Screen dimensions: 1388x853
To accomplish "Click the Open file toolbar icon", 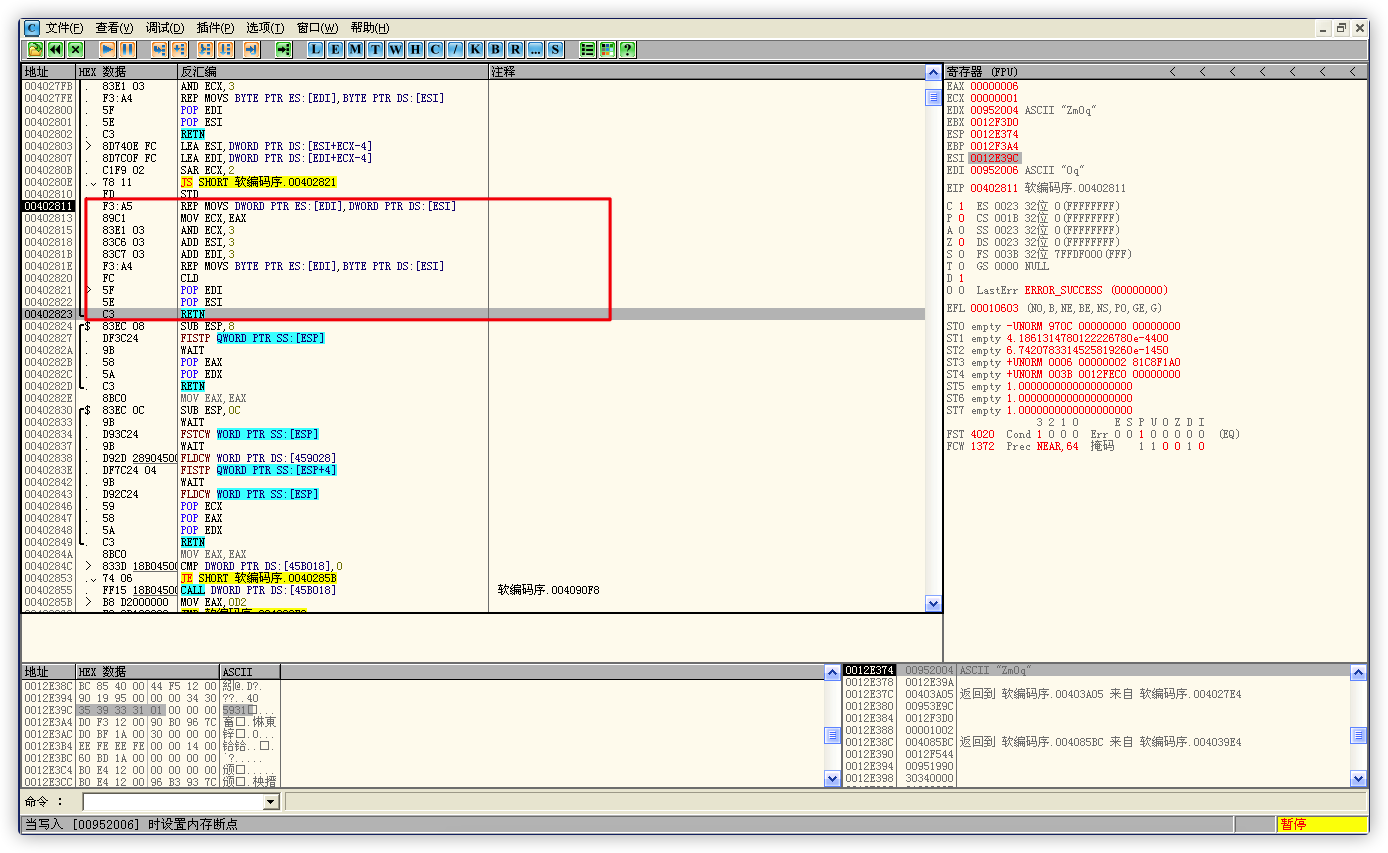I will (35, 49).
